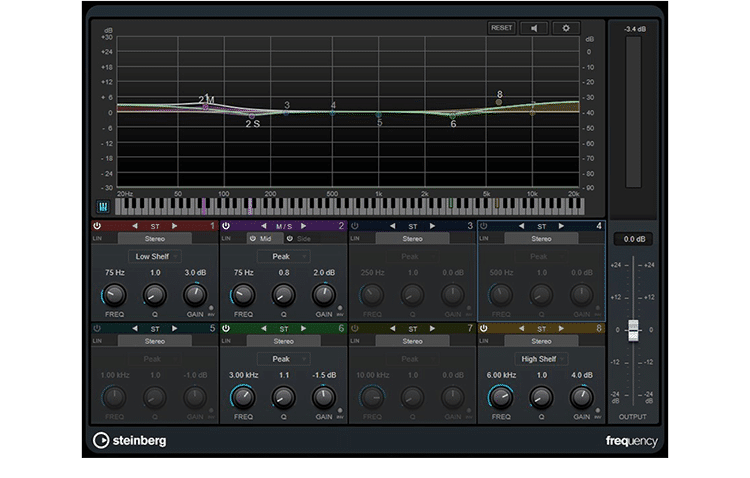The image size is (750, 478).
Task: Select Mid tab in band 2
Action: (x=265, y=238)
